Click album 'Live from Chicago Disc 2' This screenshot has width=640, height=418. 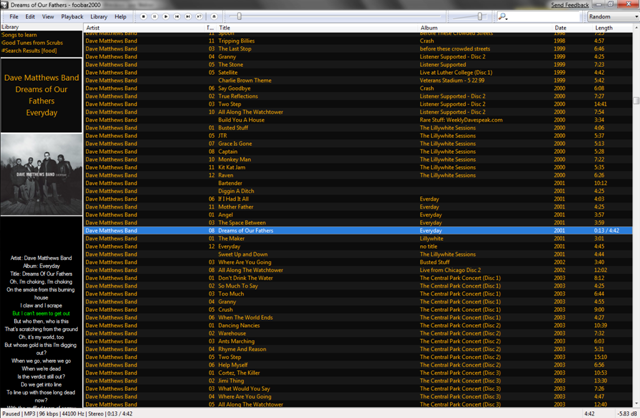click(450, 270)
